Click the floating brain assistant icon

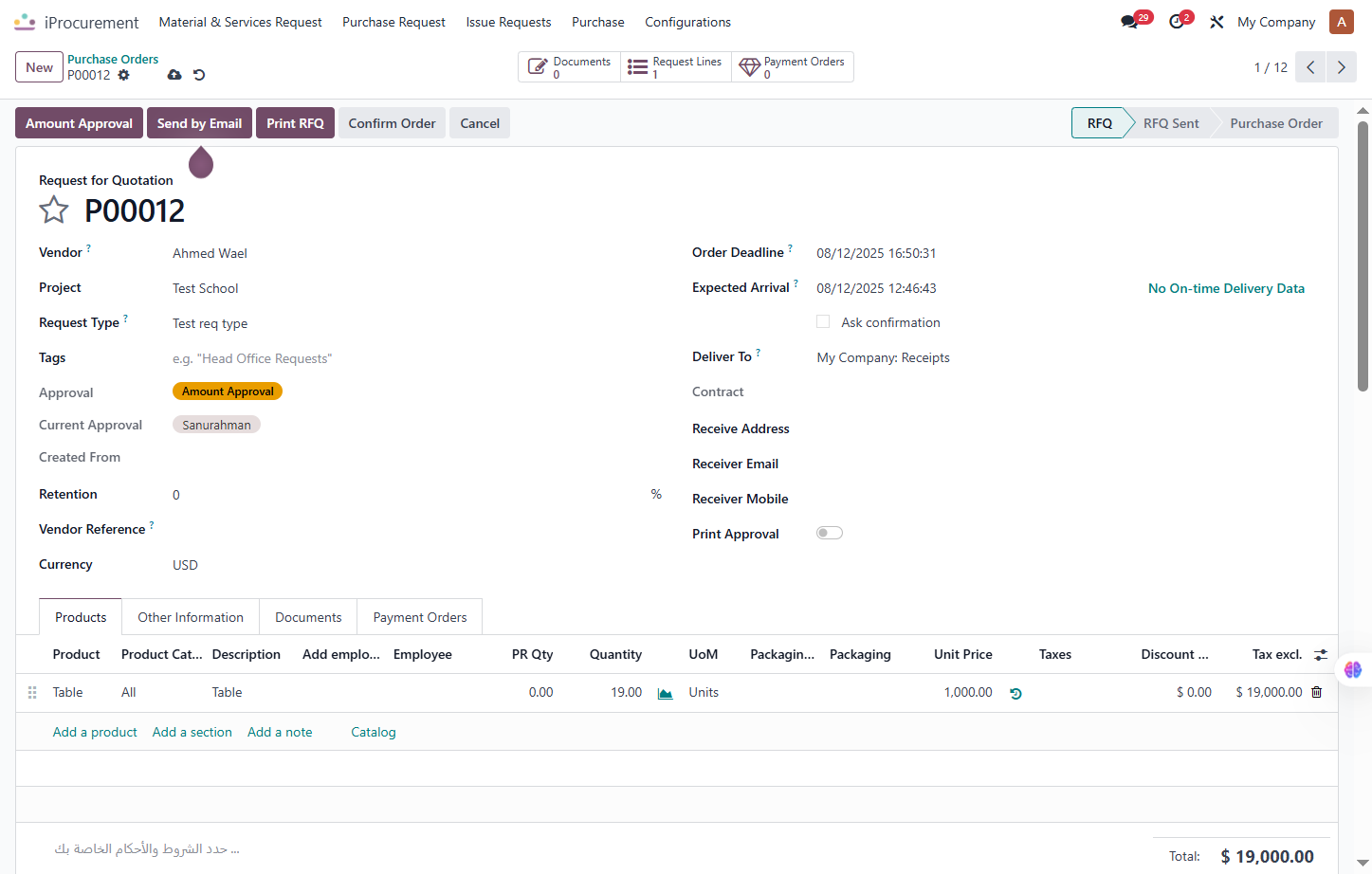(1353, 669)
